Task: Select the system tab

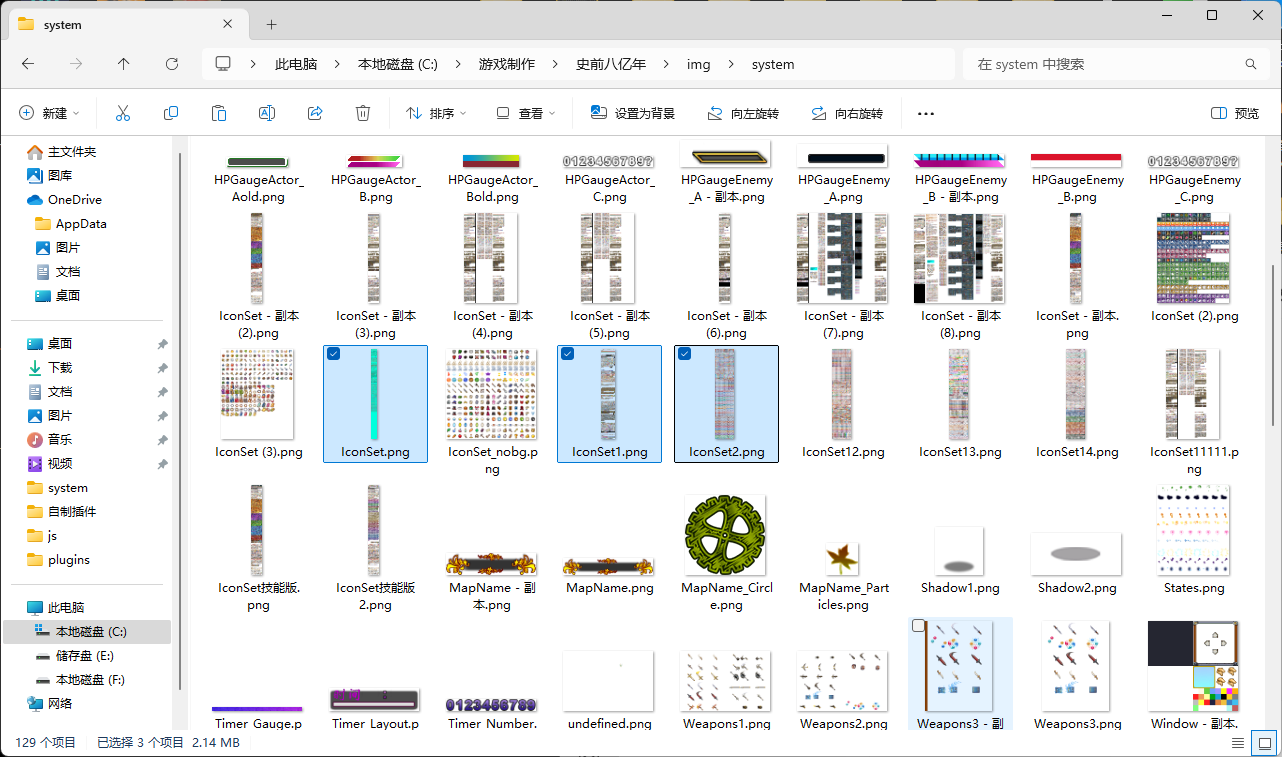Action: click(x=130, y=24)
